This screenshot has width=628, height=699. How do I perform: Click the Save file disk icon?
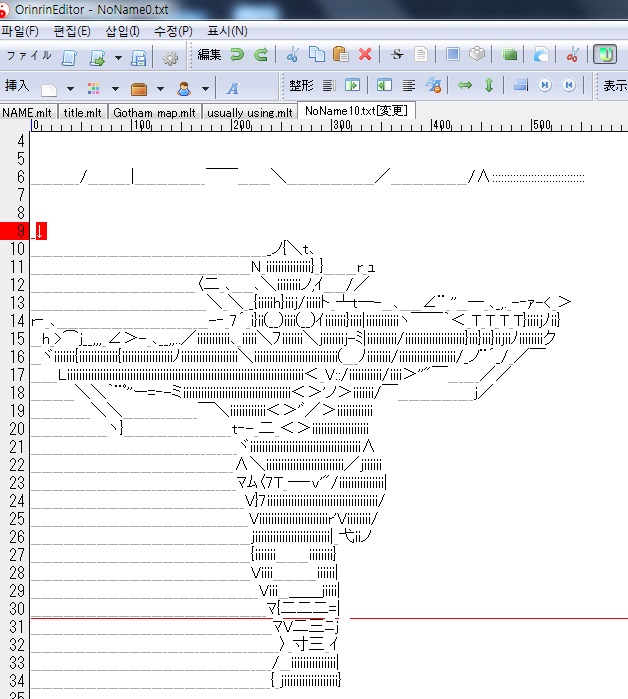click(139, 56)
